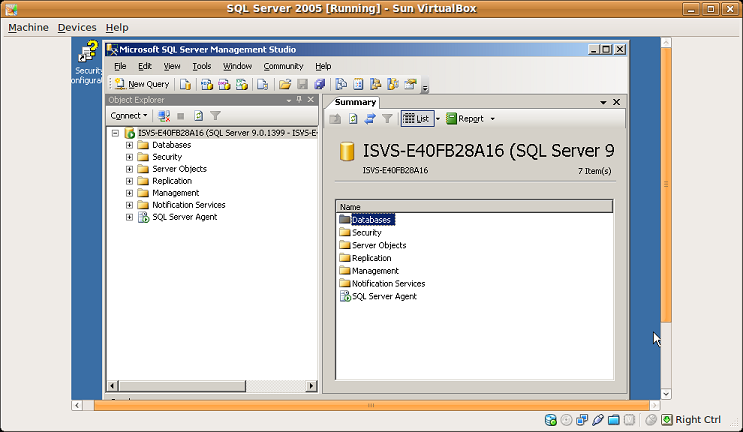Screen dimensions: 743x432
Task: Click the Properties Window toolbar icon
Action: point(410,84)
